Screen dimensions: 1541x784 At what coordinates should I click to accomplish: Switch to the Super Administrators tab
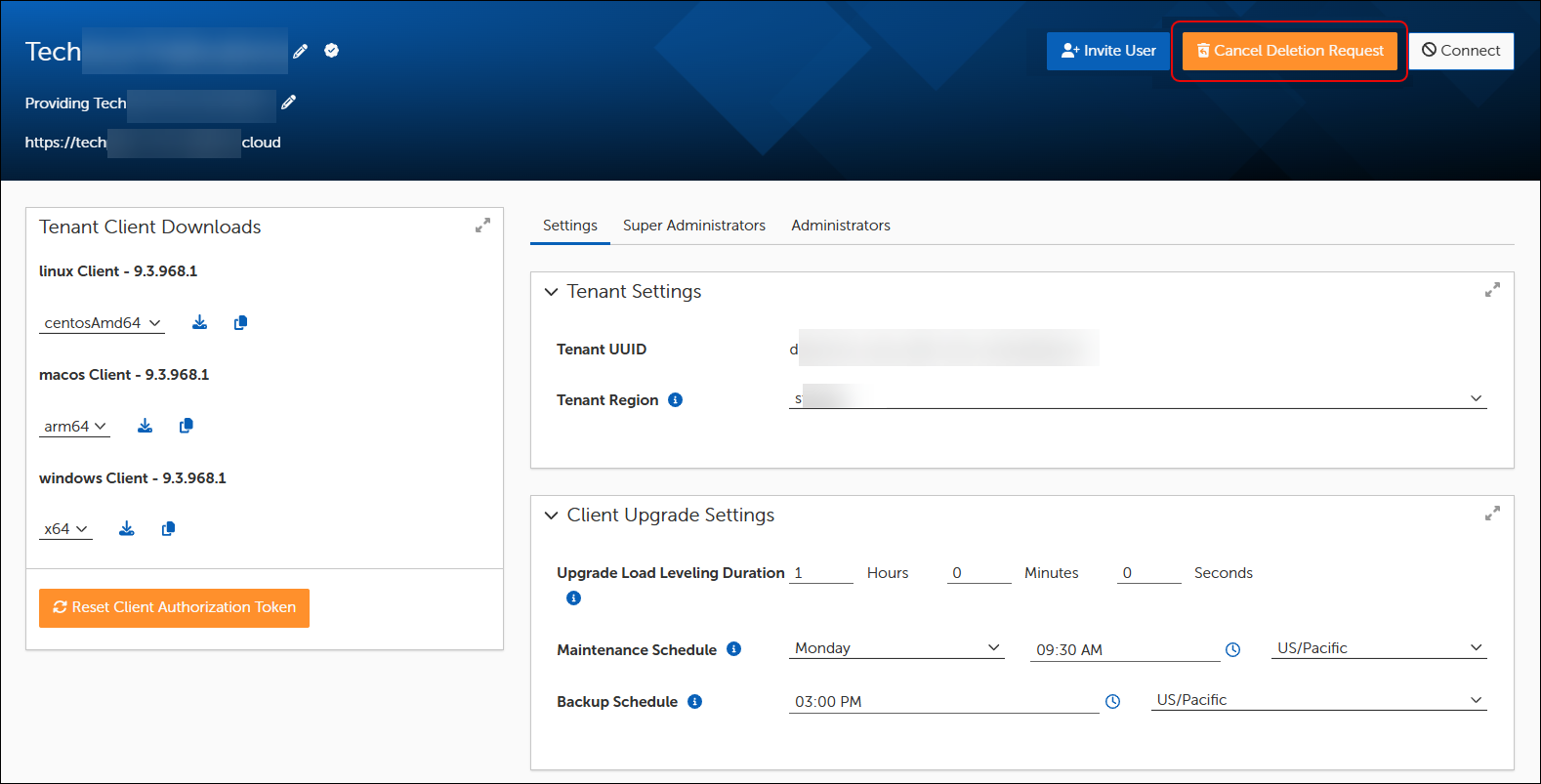pyautogui.click(x=694, y=226)
